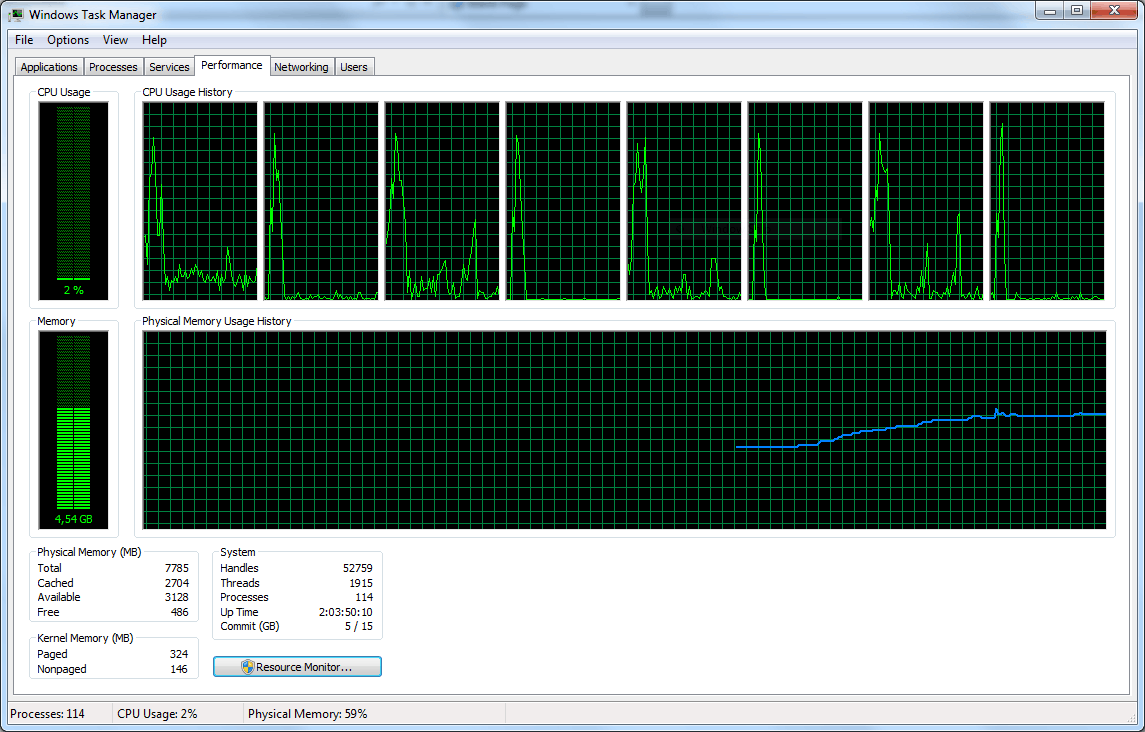Screen dimensions: 1145x732
Task: Open the File menu
Action: pyautogui.click(x=24, y=40)
